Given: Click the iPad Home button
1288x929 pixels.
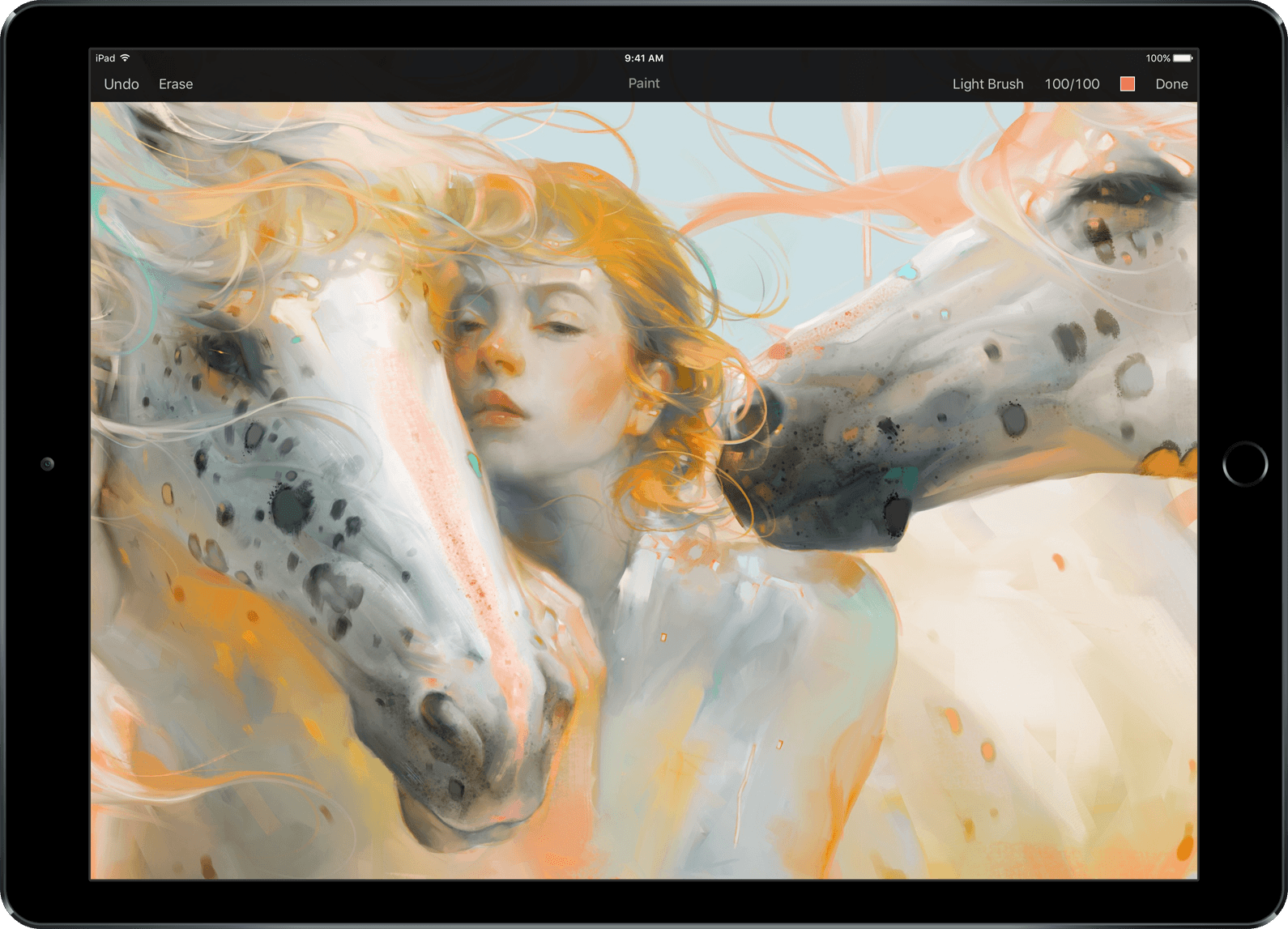Looking at the screenshot, I should [1245, 464].
